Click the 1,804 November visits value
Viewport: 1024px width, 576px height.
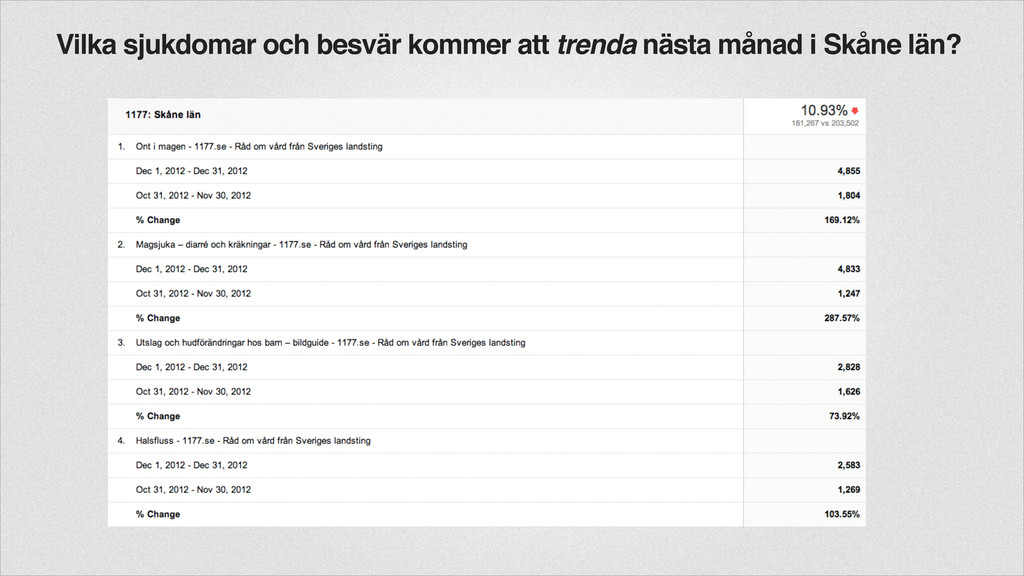(x=849, y=195)
